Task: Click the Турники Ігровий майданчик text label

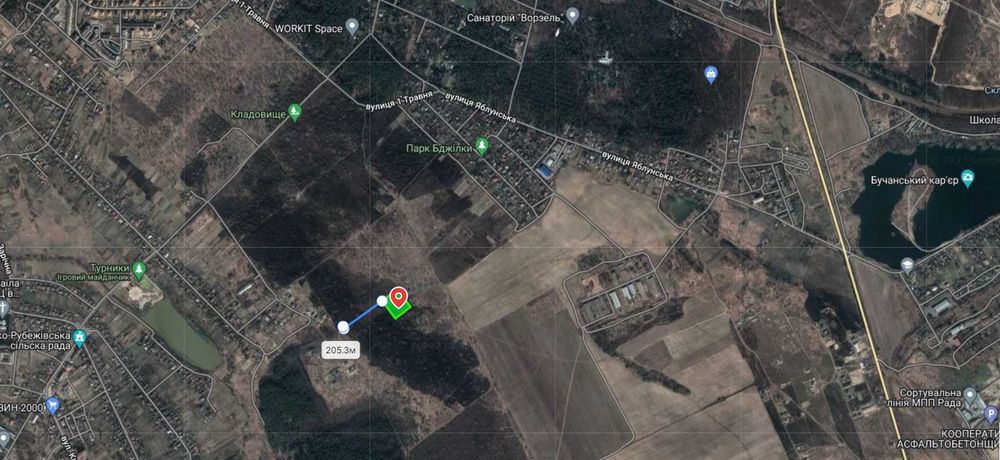Action: coord(110,272)
